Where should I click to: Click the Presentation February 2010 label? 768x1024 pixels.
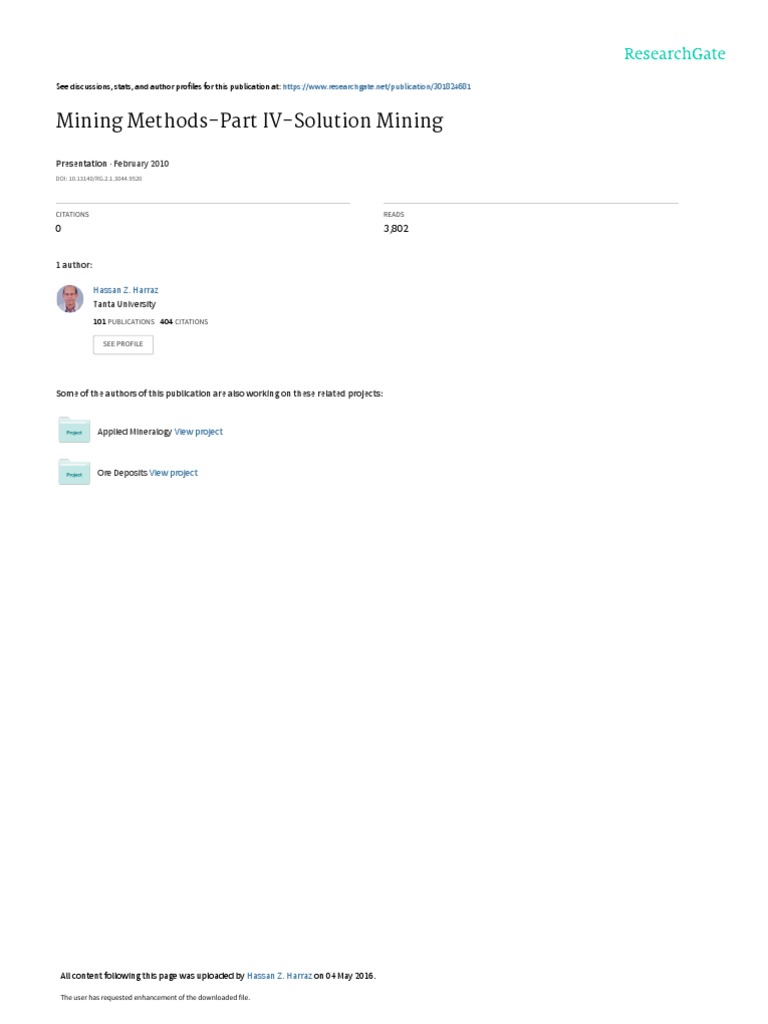[112, 164]
